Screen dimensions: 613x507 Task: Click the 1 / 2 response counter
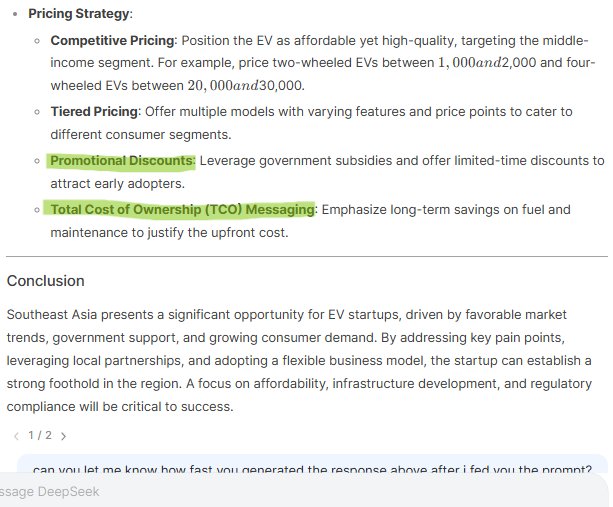39,436
